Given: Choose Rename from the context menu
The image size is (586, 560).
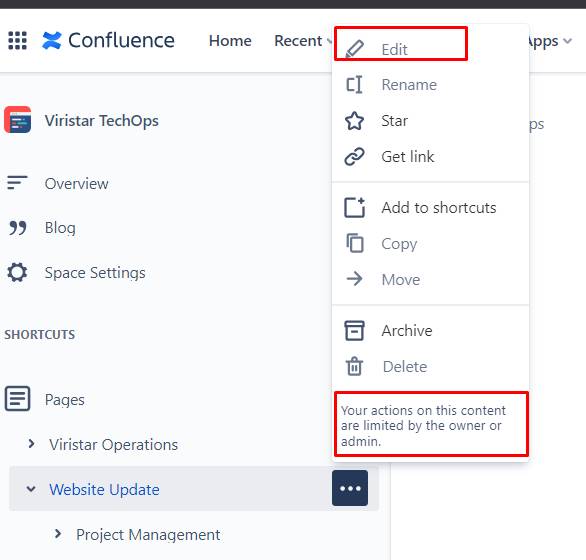Looking at the screenshot, I should pyautogui.click(x=431, y=84).
